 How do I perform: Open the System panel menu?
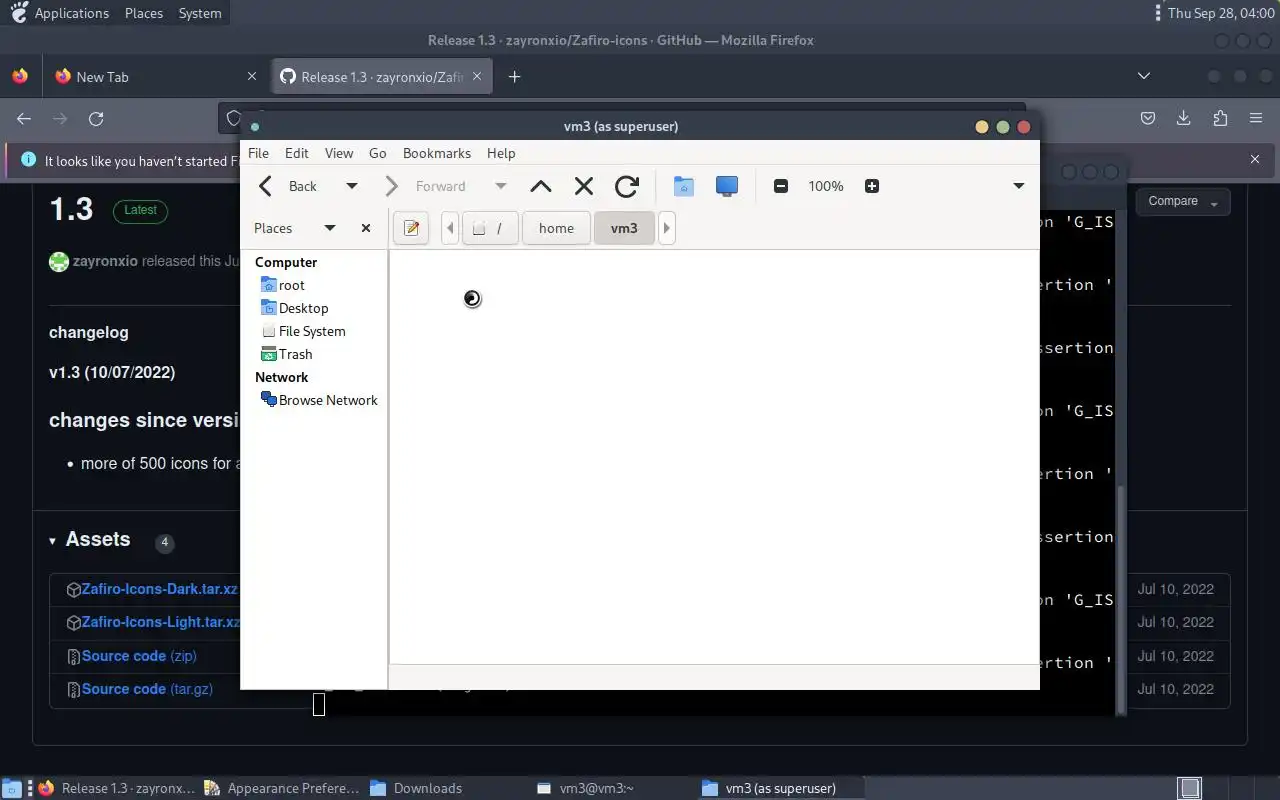click(200, 13)
